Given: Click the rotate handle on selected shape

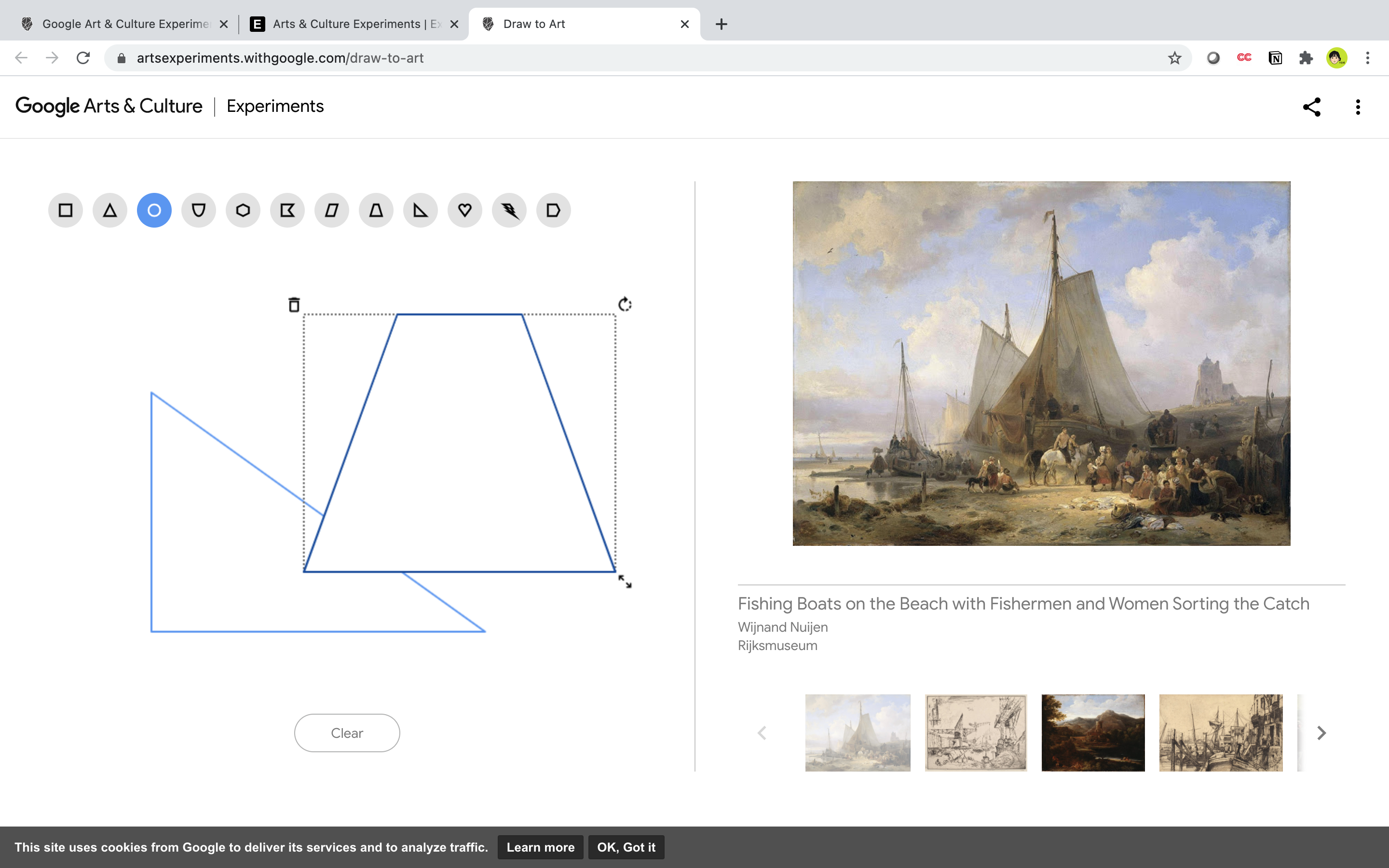Looking at the screenshot, I should pos(625,304).
